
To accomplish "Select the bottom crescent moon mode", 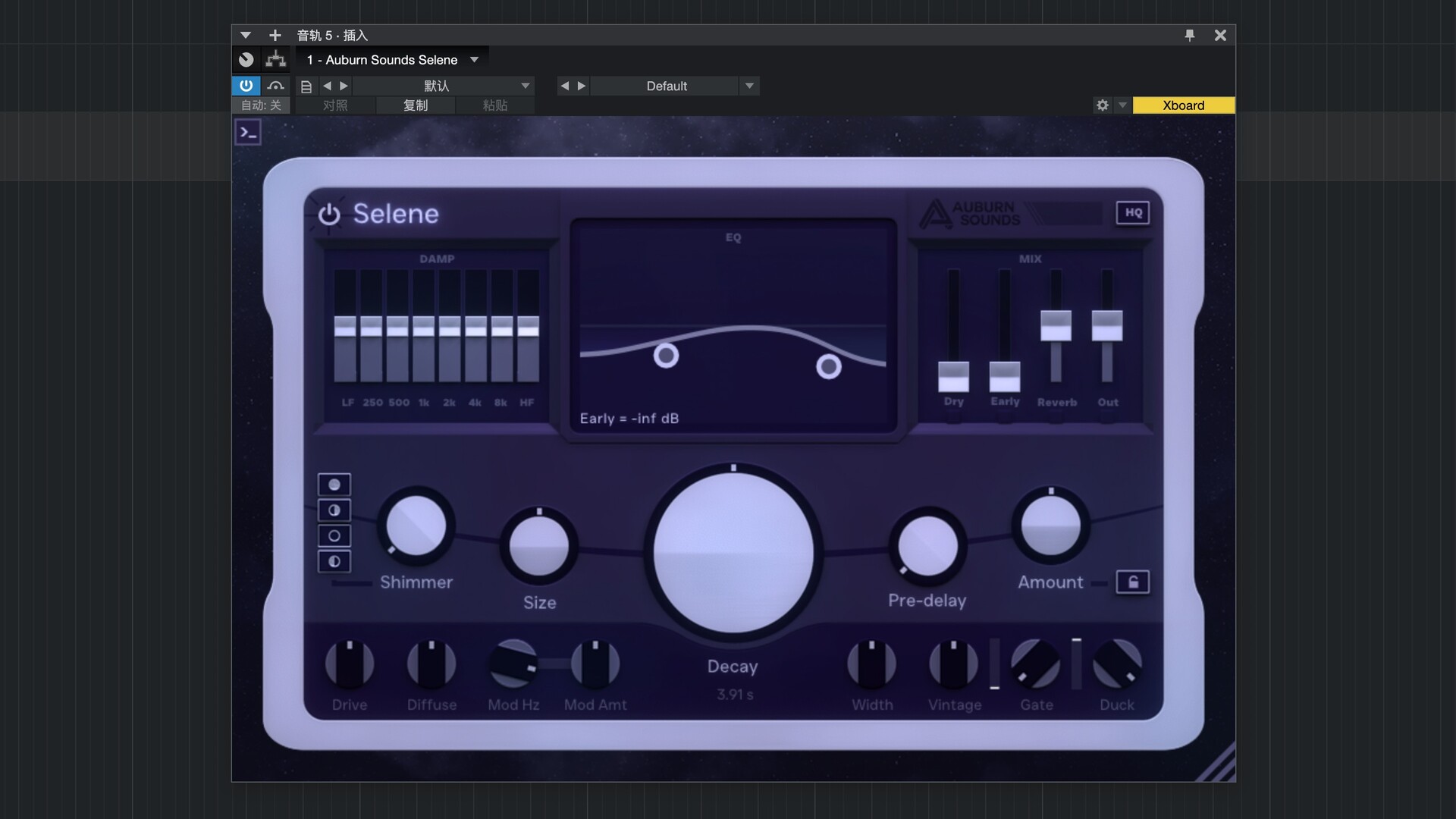I will click(x=334, y=562).
